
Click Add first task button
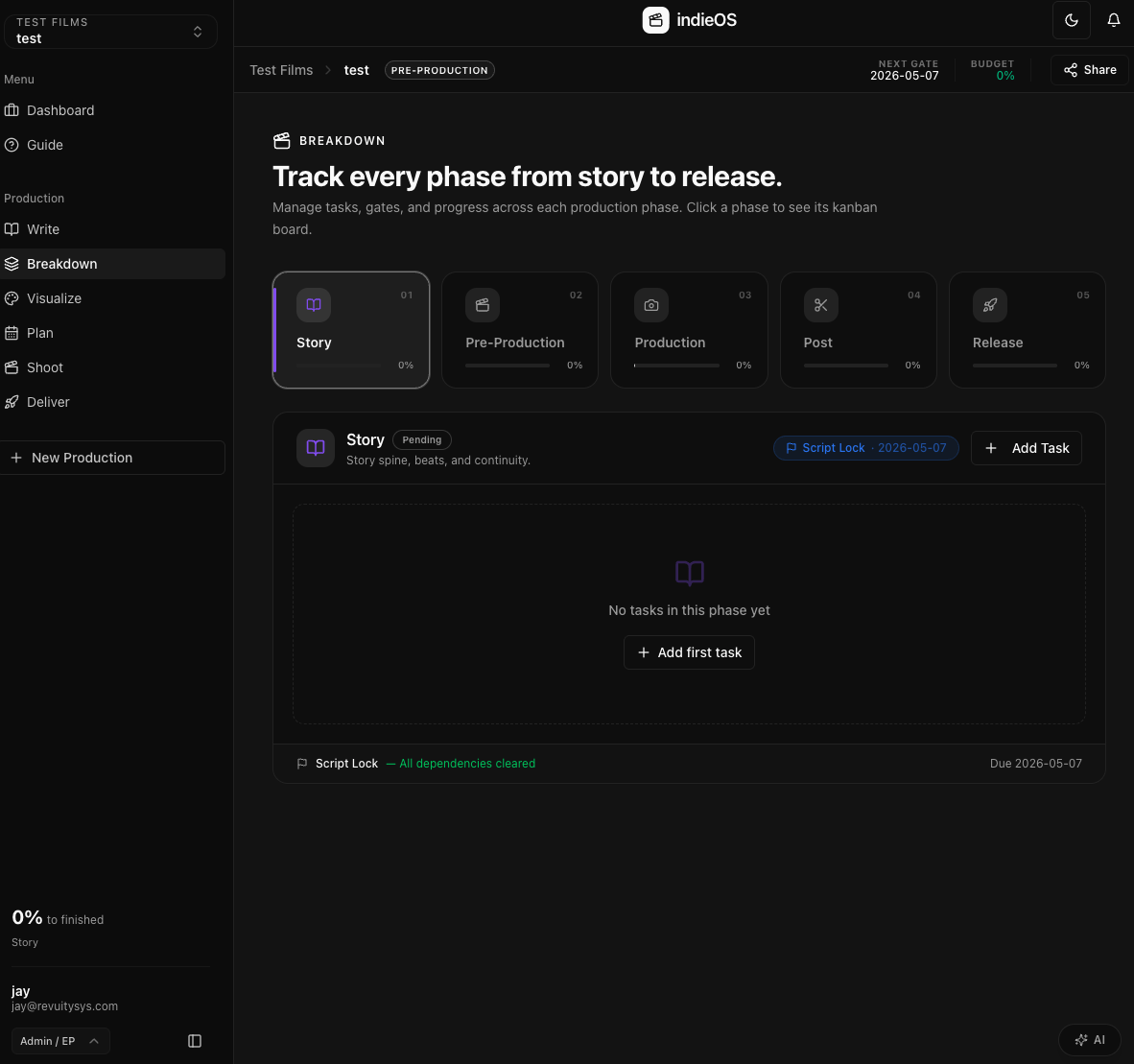(x=689, y=652)
